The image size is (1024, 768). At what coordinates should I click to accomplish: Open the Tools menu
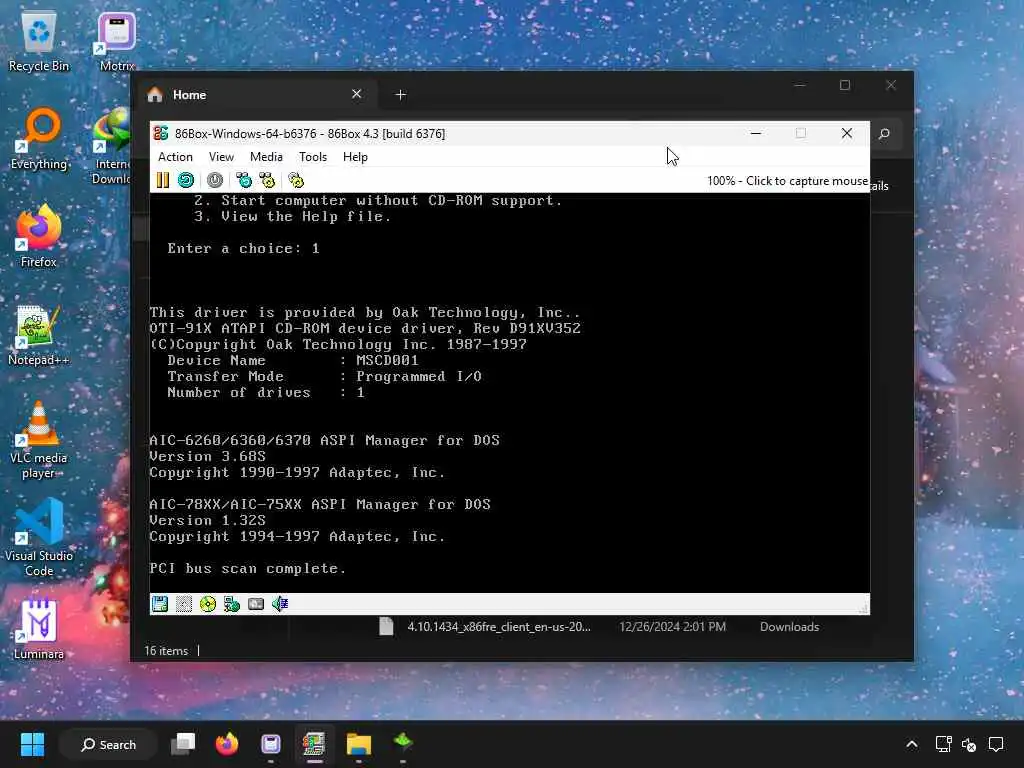click(313, 157)
